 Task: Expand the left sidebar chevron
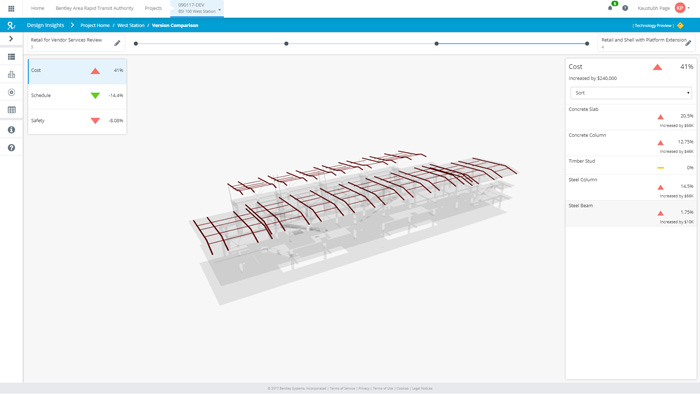click(x=11, y=39)
